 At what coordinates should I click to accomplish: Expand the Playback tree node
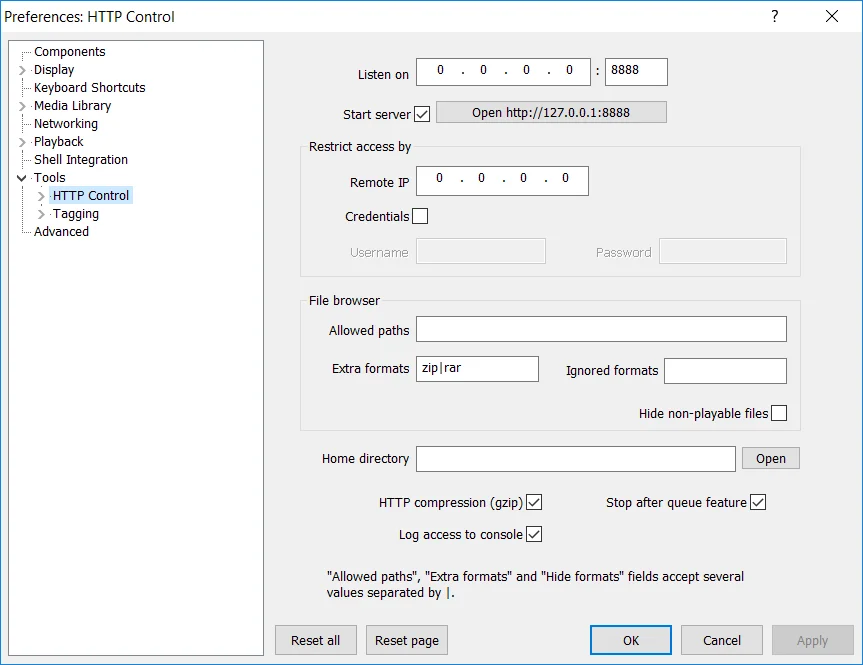[23, 142]
